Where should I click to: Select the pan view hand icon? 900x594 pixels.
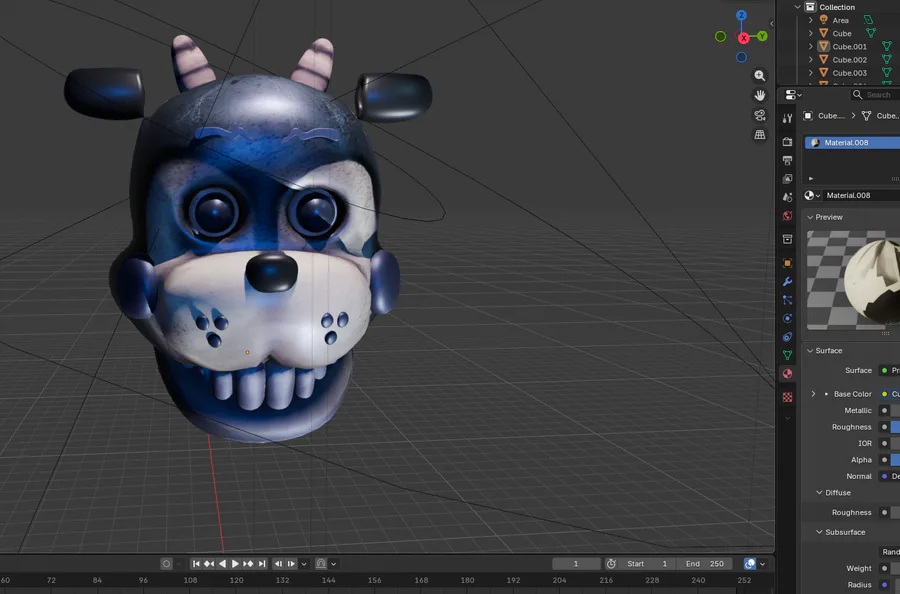click(759, 95)
